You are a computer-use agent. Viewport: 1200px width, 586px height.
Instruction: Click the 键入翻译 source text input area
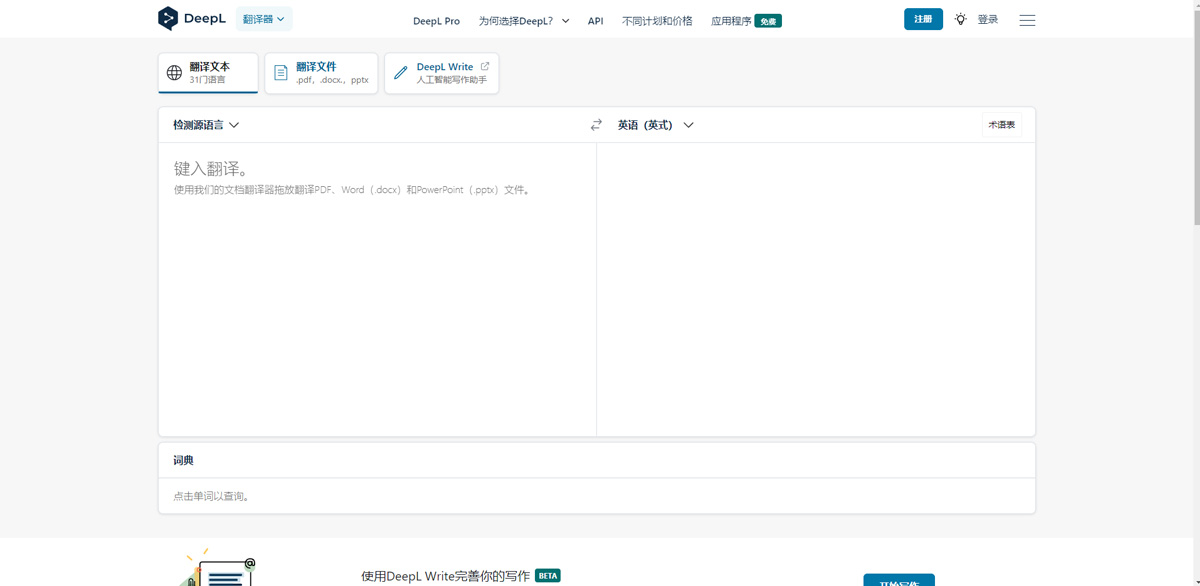[x=377, y=290]
